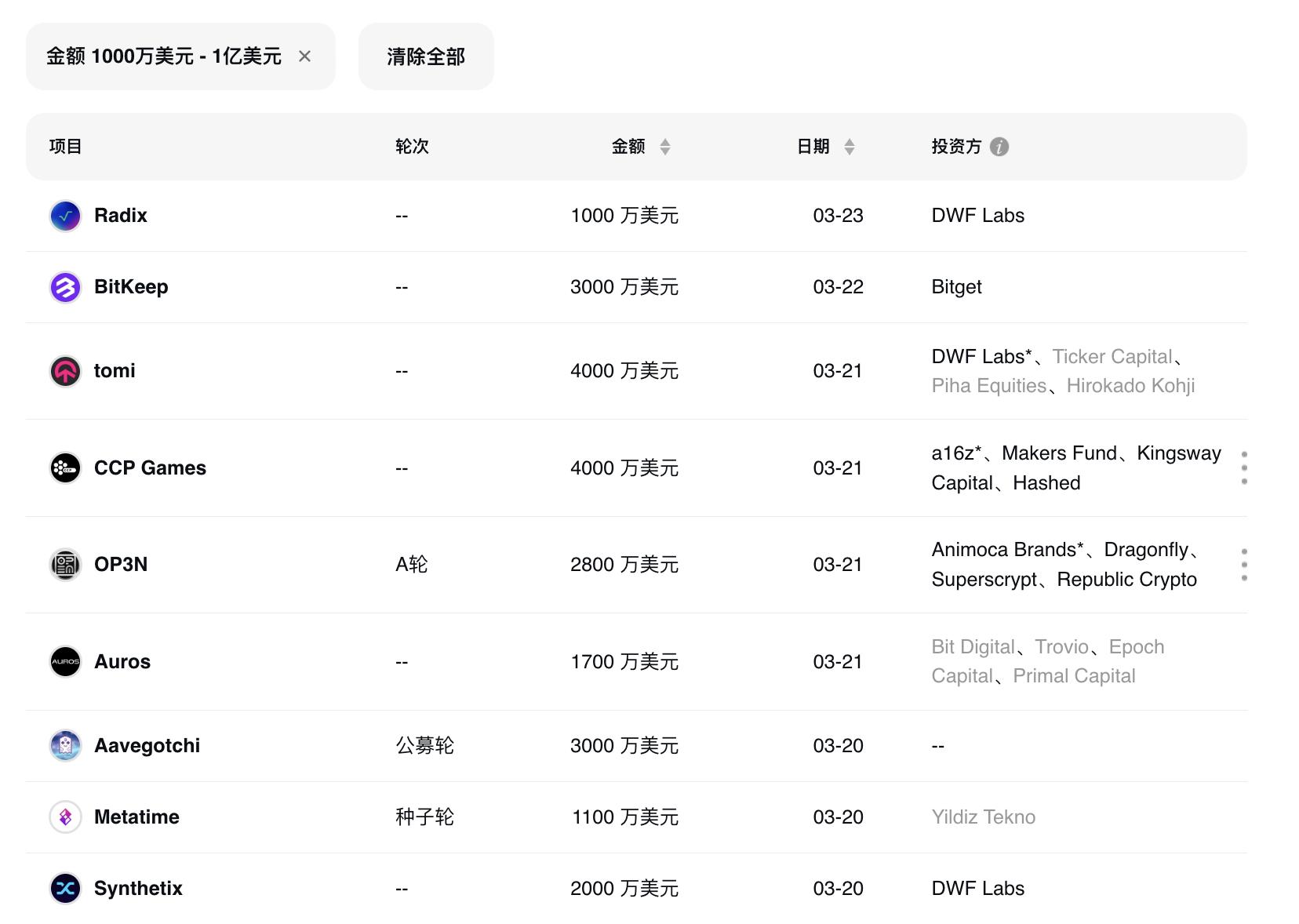Open the 投资方 info tooltip icon

(x=999, y=147)
